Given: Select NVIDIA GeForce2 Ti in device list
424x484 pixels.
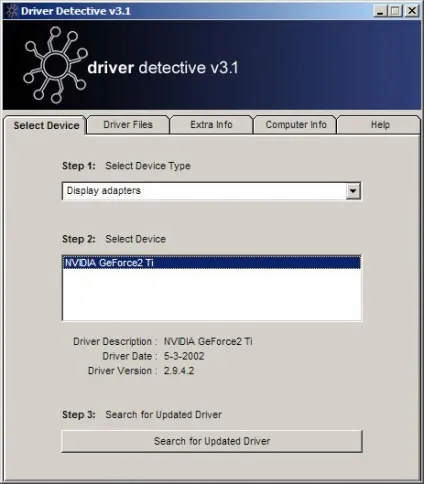Looking at the screenshot, I should coord(212,263).
